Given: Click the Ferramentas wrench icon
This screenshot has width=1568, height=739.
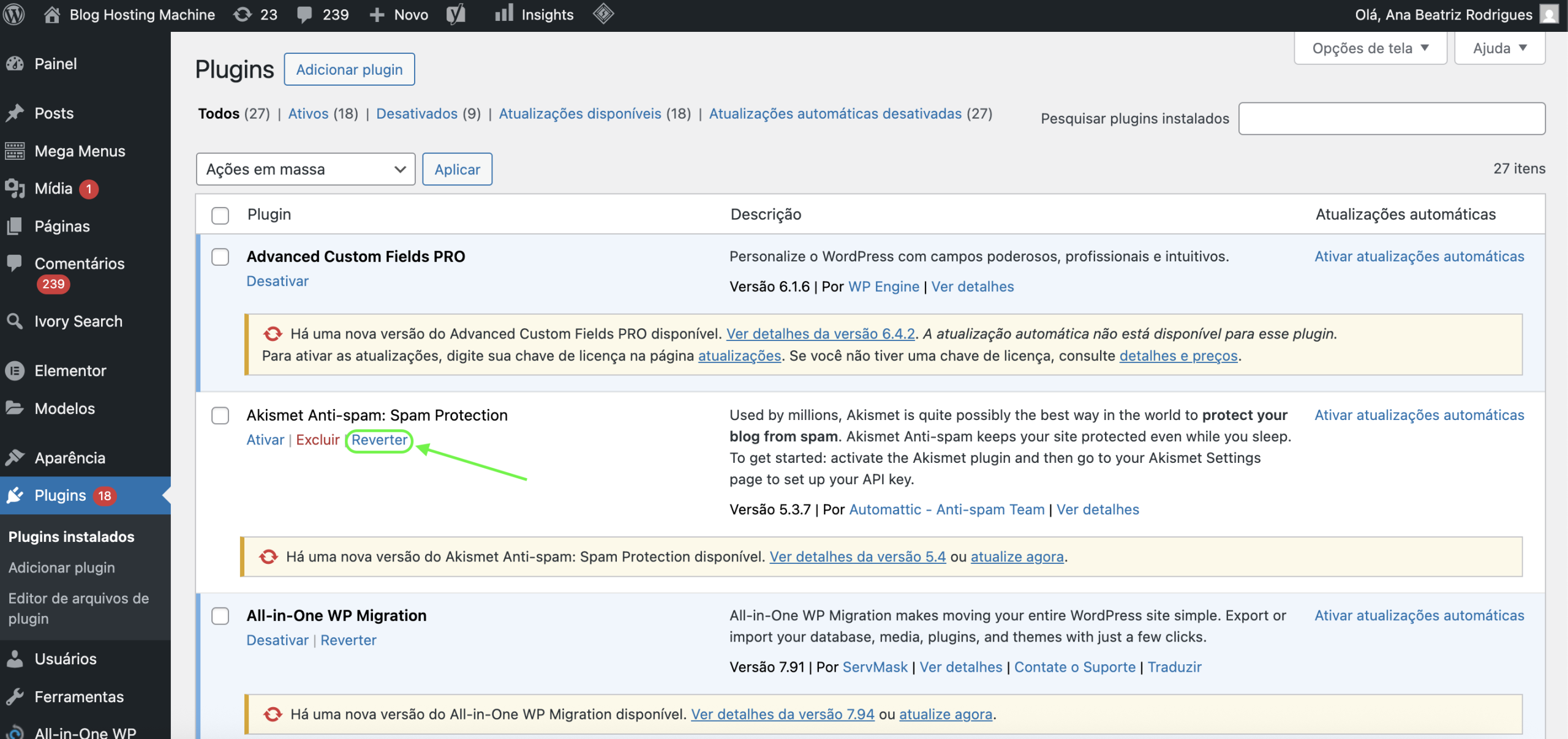Looking at the screenshot, I should (x=15, y=697).
